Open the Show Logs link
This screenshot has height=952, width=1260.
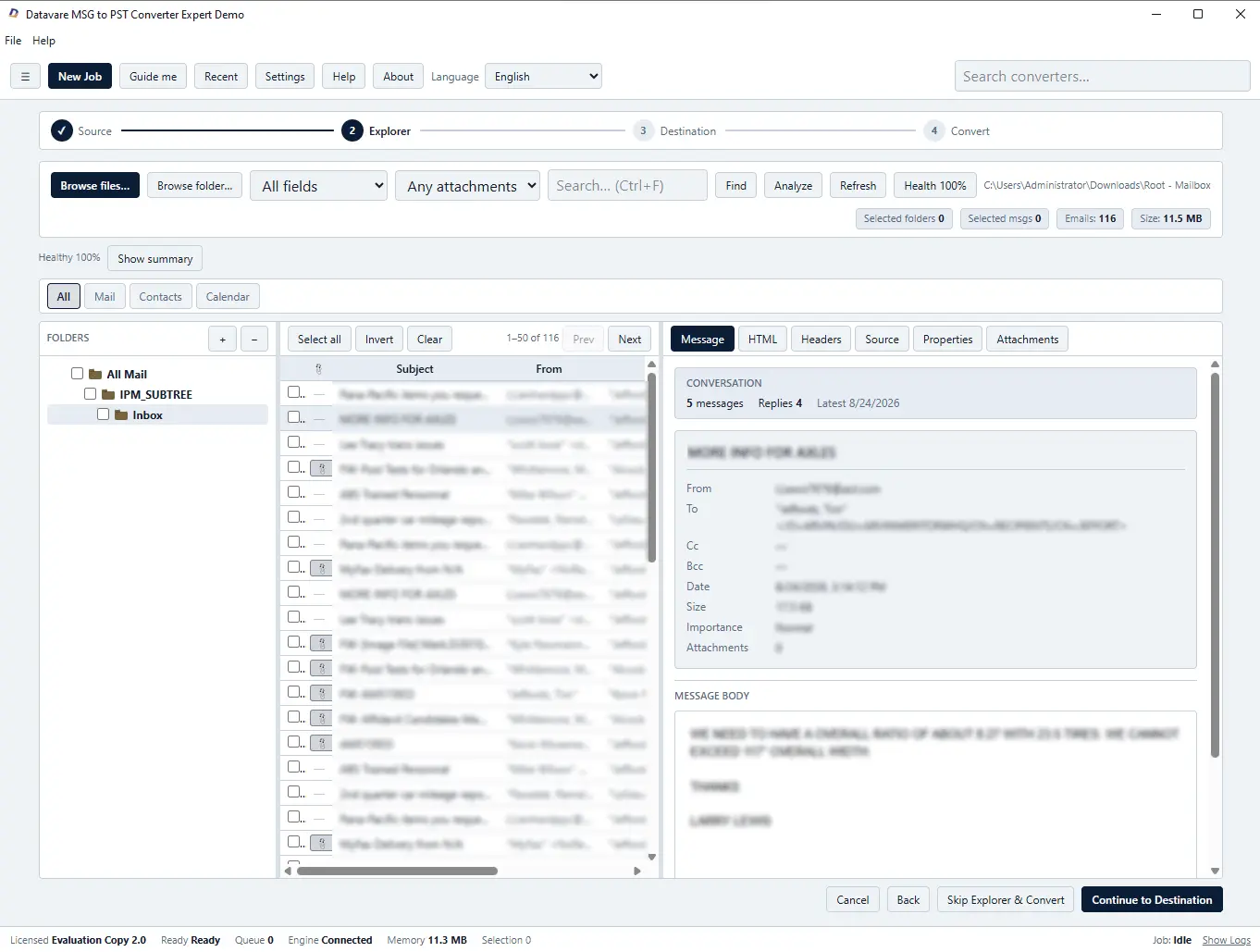pyautogui.click(x=1227, y=940)
